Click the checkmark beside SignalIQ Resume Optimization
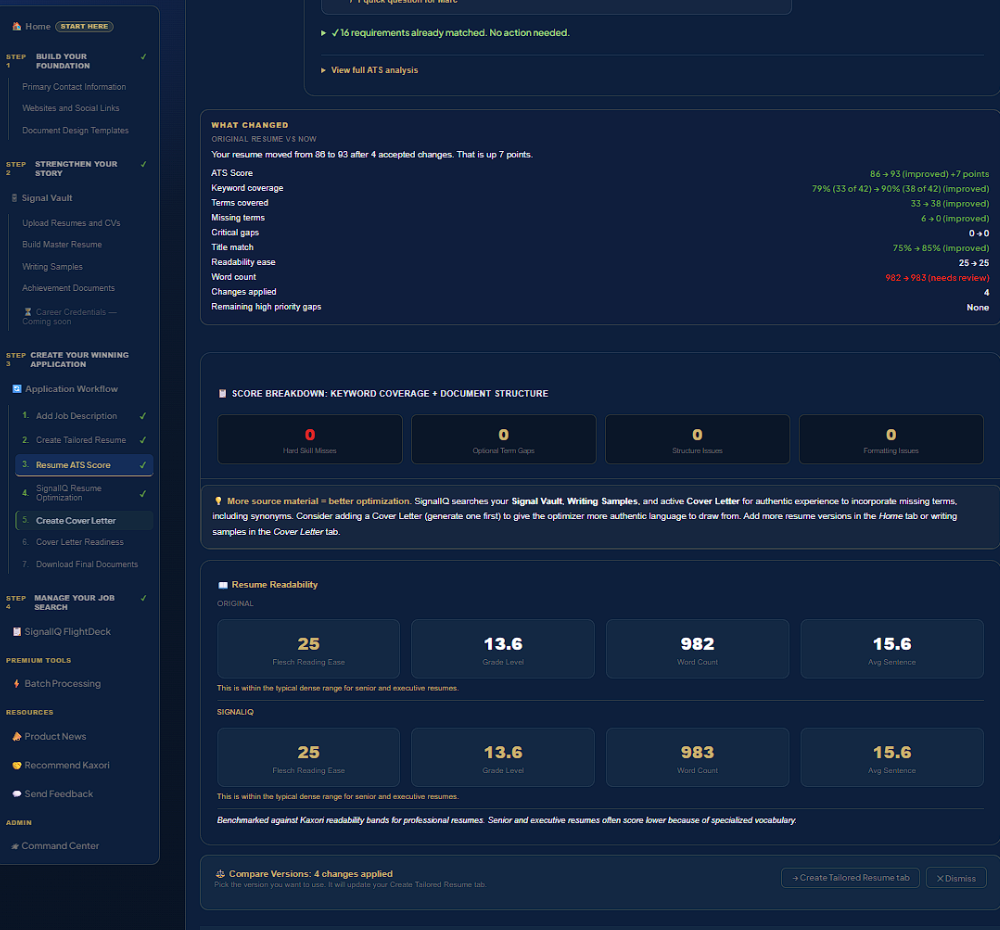1000x930 pixels. click(x=143, y=494)
